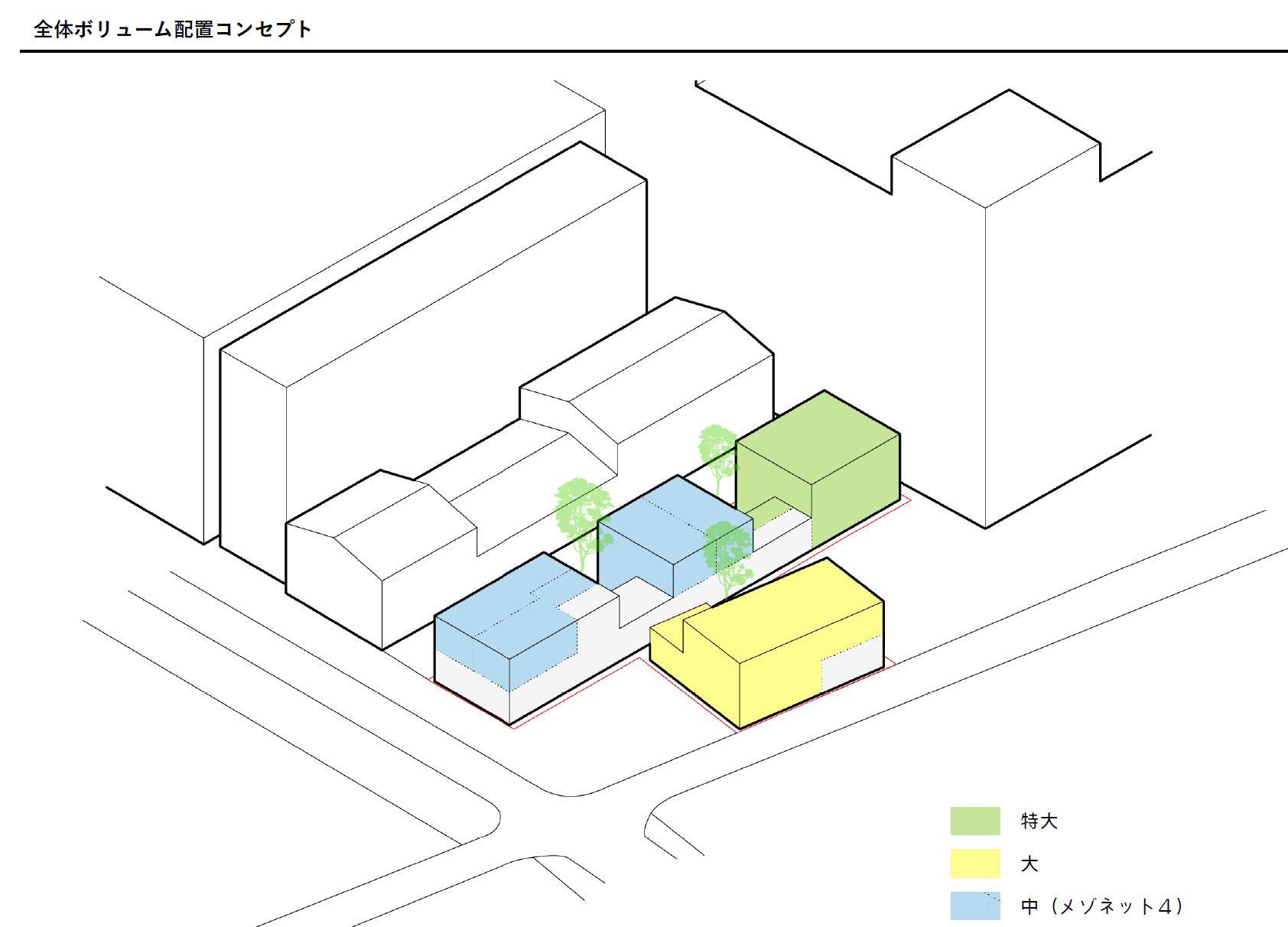Select the 特大 legend label

[1039, 821]
